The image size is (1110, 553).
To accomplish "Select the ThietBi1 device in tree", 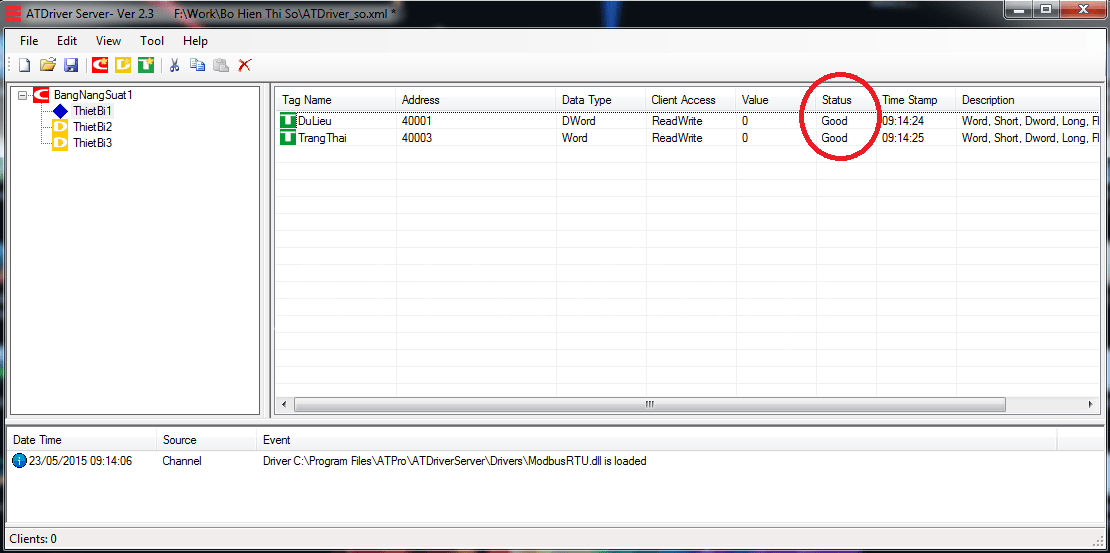I will tap(92, 110).
